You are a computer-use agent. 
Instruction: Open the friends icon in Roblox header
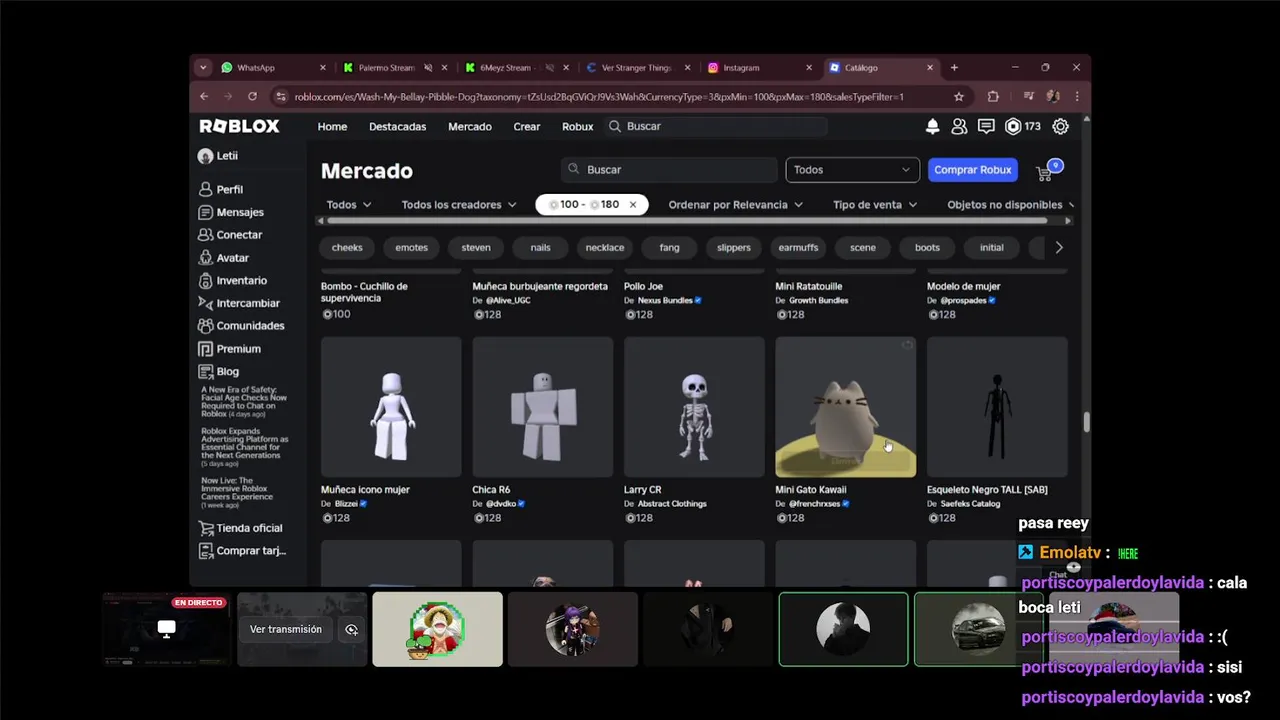pos(959,126)
